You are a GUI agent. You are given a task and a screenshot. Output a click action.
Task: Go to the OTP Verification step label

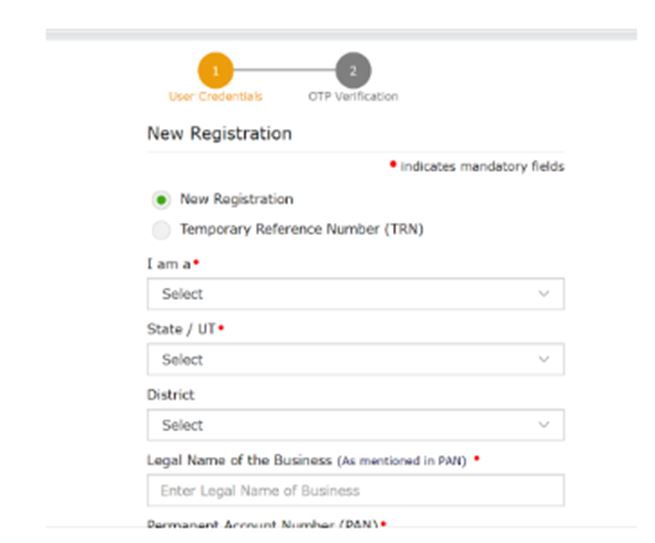(353, 96)
